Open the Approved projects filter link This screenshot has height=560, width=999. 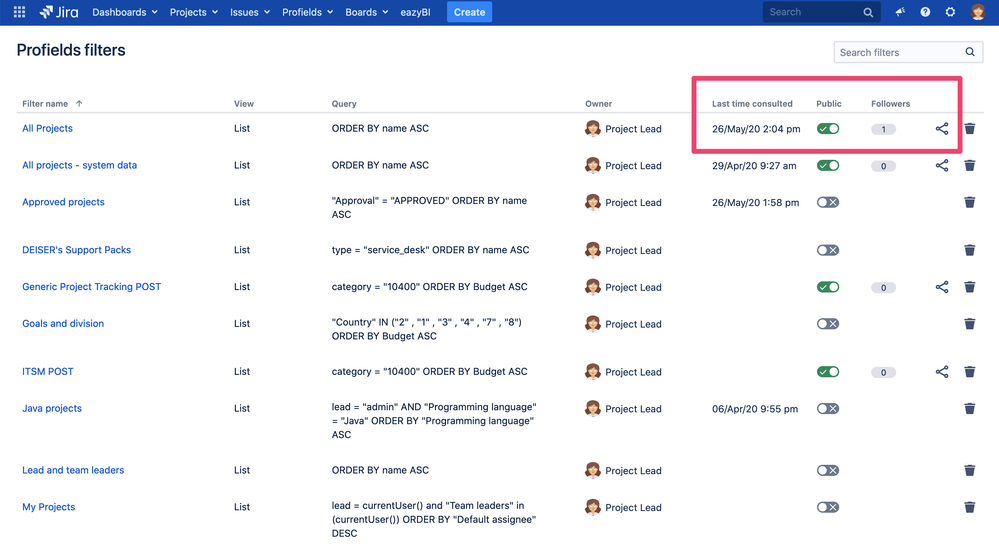[63, 202]
